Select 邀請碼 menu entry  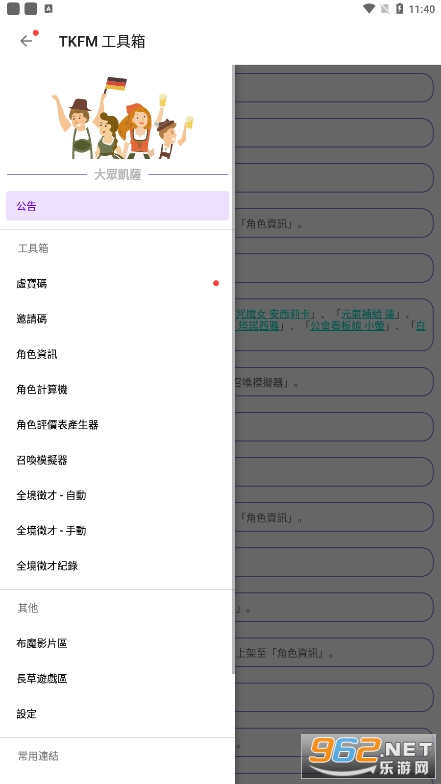(x=118, y=318)
